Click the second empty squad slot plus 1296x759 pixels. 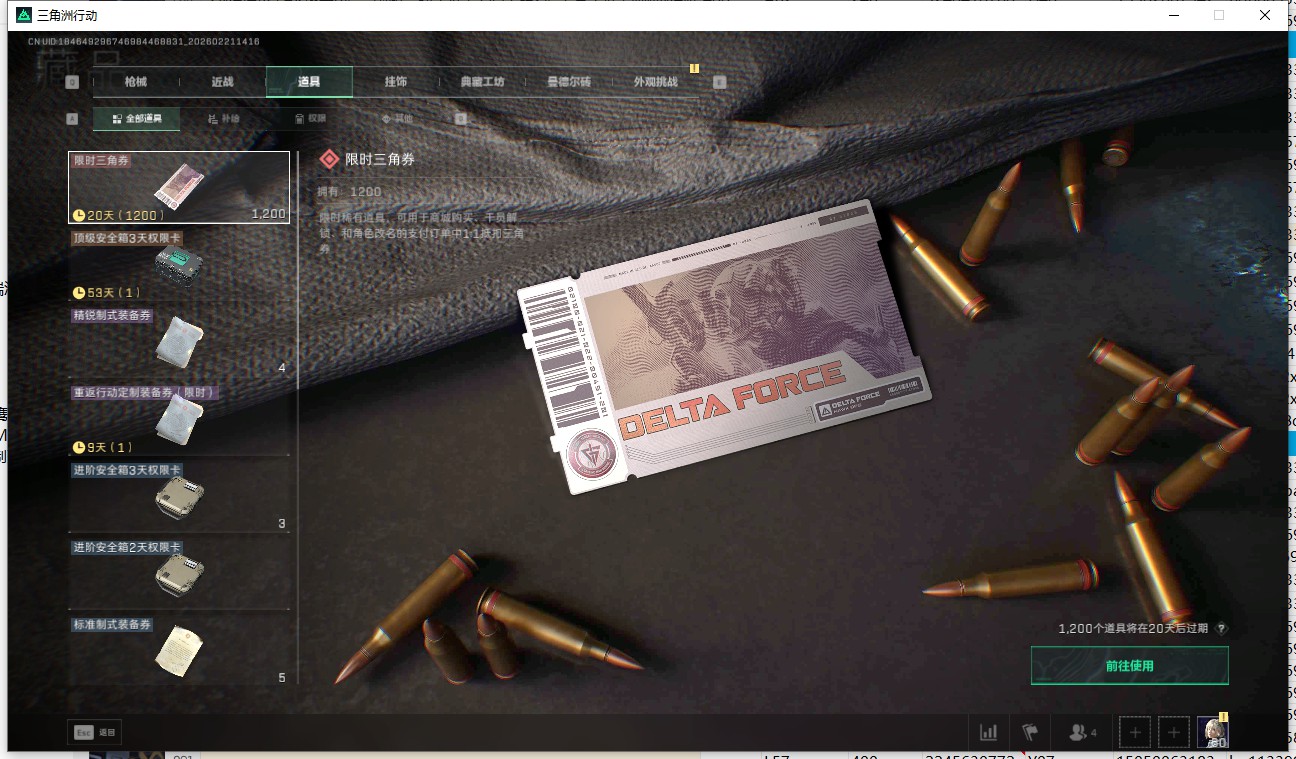click(x=1174, y=732)
